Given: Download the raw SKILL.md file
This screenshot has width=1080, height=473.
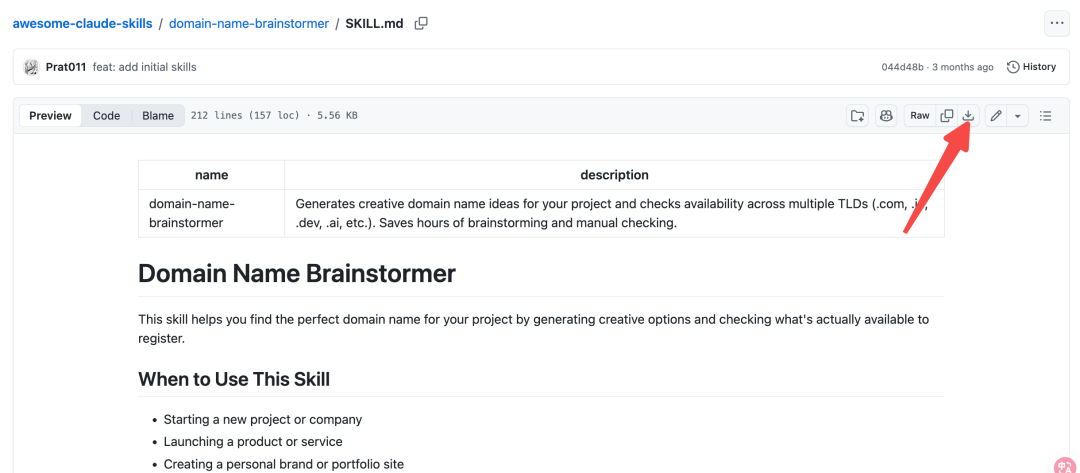Looking at the screenshot, I should 968,116.
